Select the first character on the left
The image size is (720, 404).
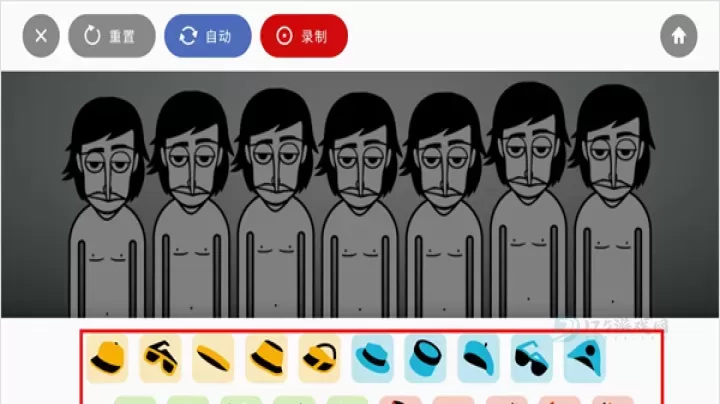pyautogui.click(x=107, y=207)
